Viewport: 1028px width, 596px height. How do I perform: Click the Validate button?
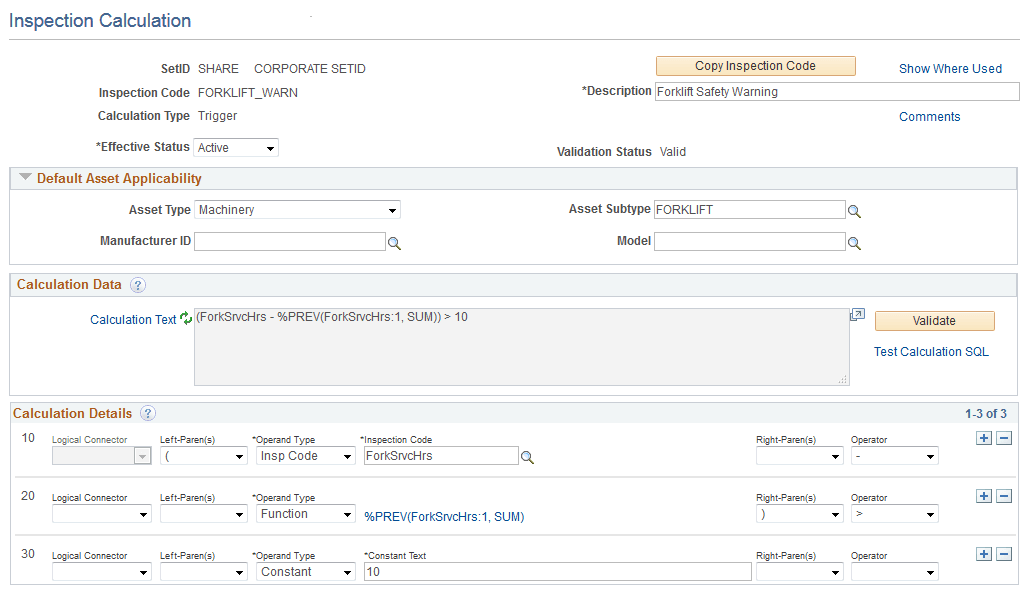coord(934,321)
